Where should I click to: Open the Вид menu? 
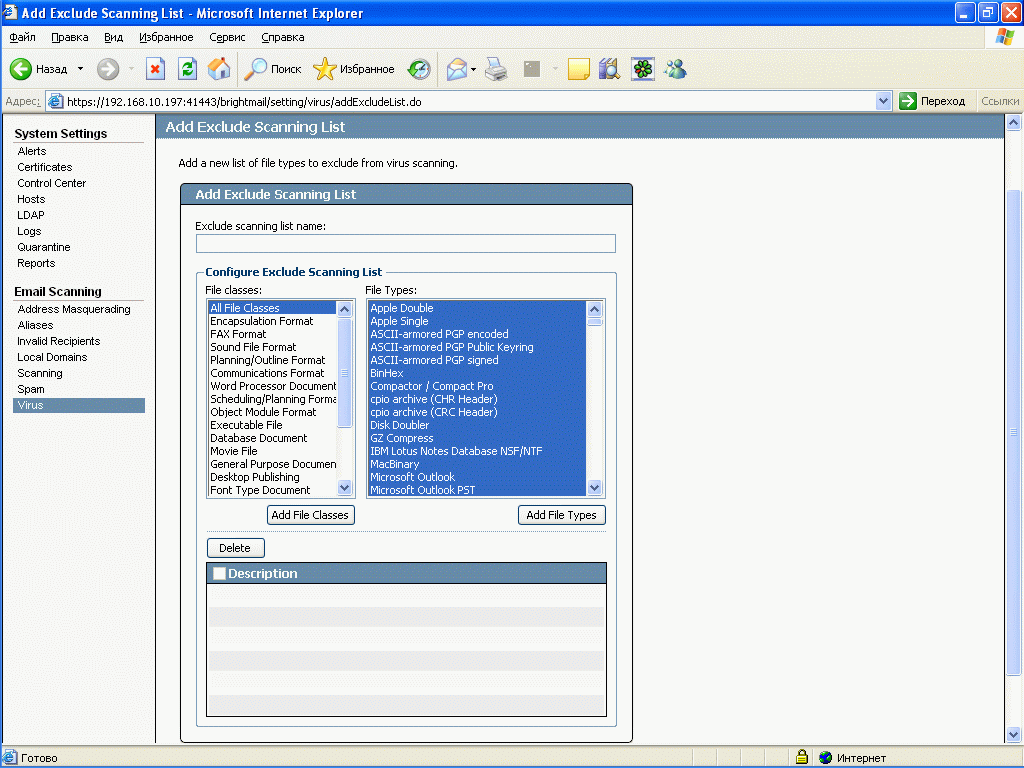click(x=114, y=37)
